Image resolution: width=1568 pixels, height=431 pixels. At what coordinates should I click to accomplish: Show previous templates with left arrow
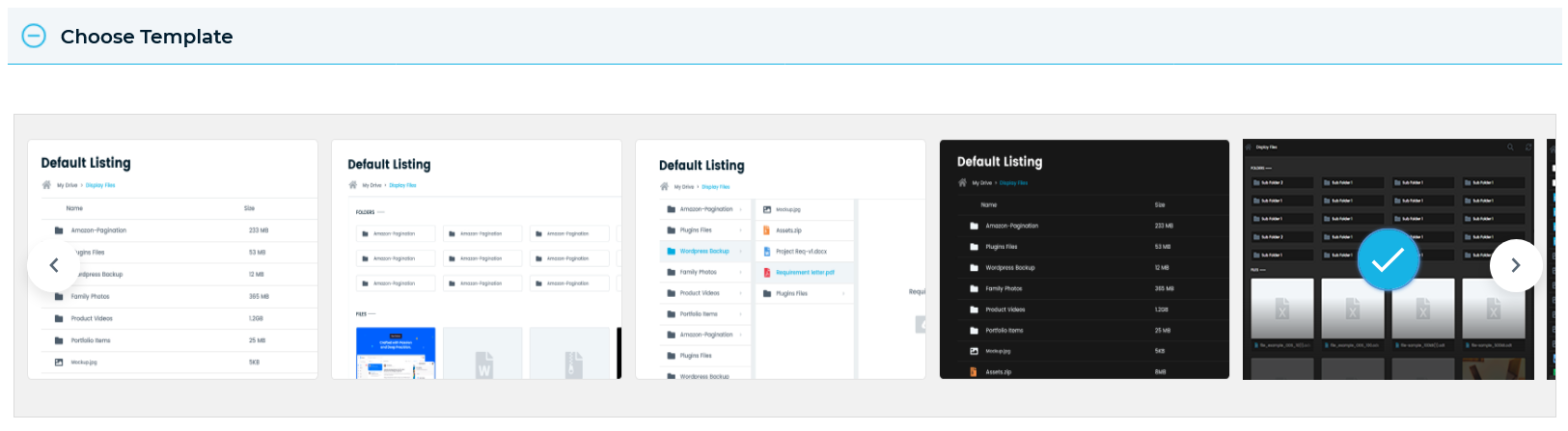(x=54, y=265)
